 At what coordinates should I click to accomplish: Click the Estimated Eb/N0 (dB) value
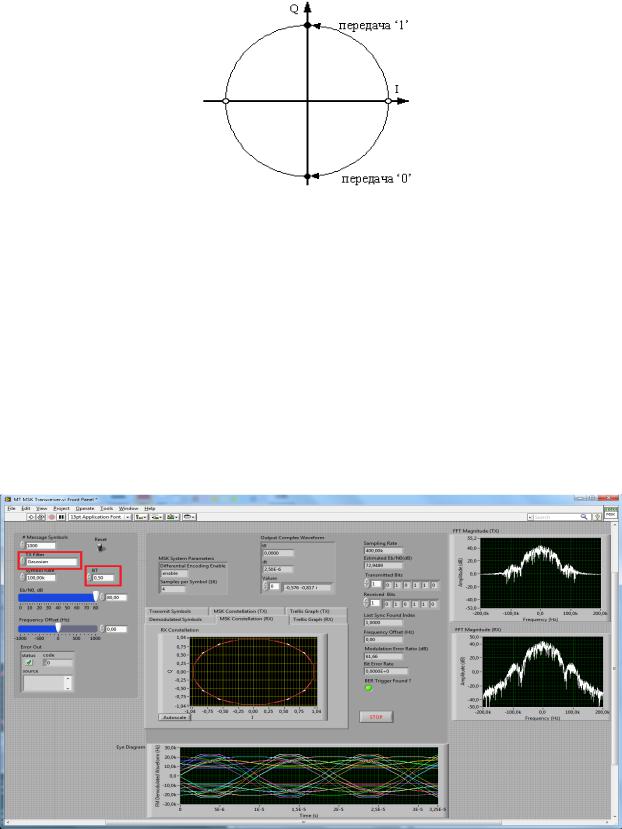point(382,565)
